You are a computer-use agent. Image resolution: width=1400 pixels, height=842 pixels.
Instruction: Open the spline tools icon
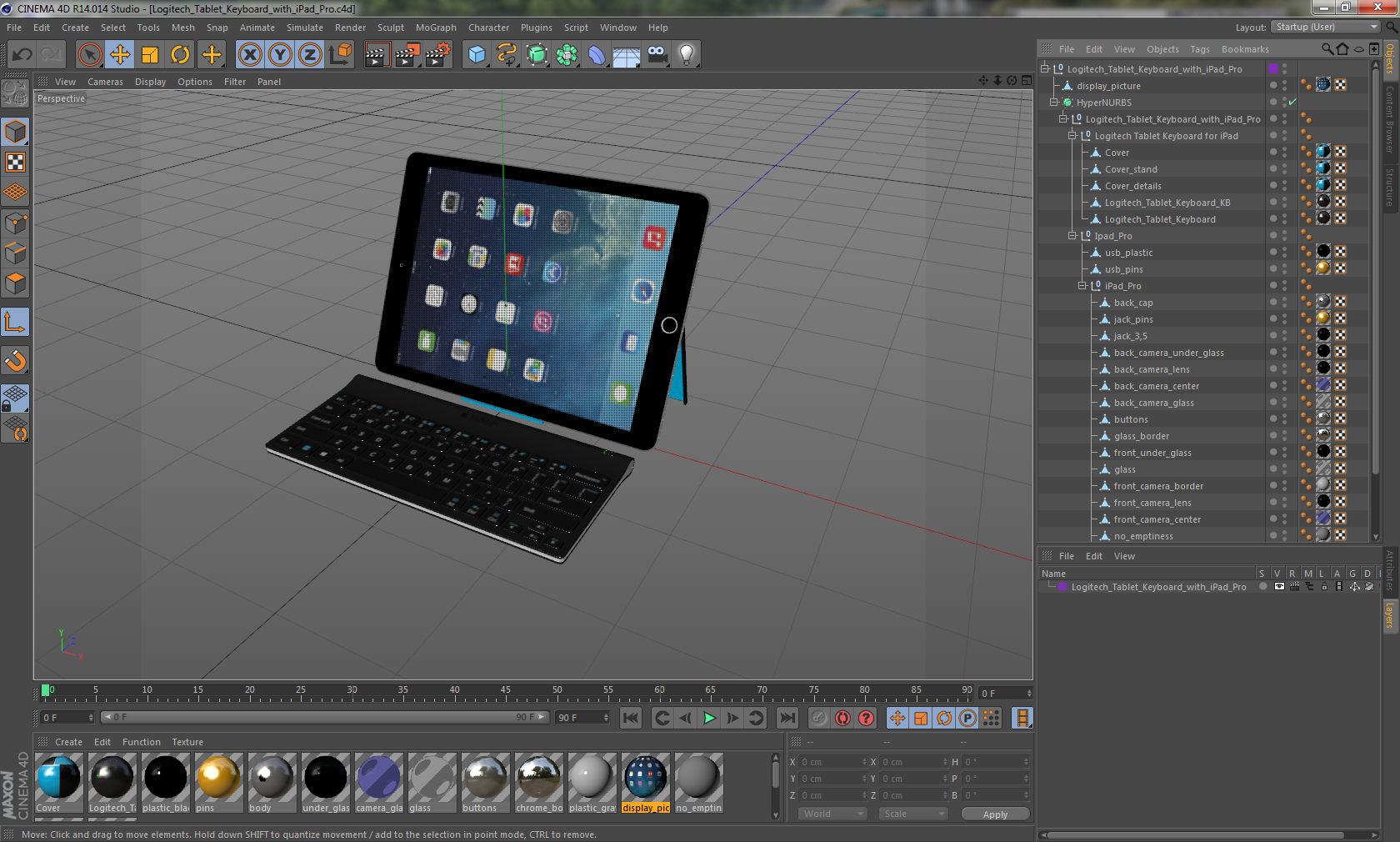click(x=507, y=55)
